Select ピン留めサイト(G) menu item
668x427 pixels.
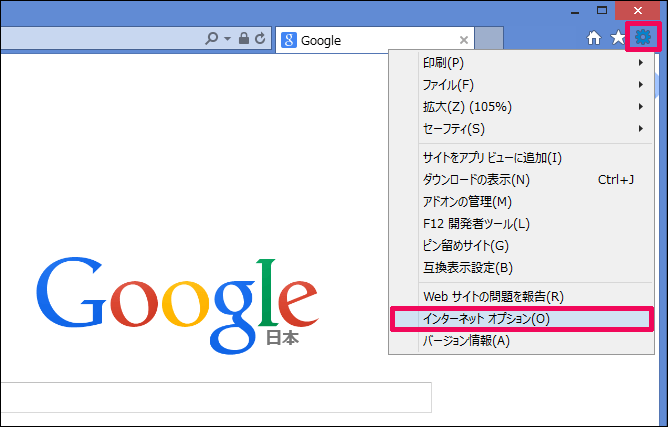click(522, 246)
